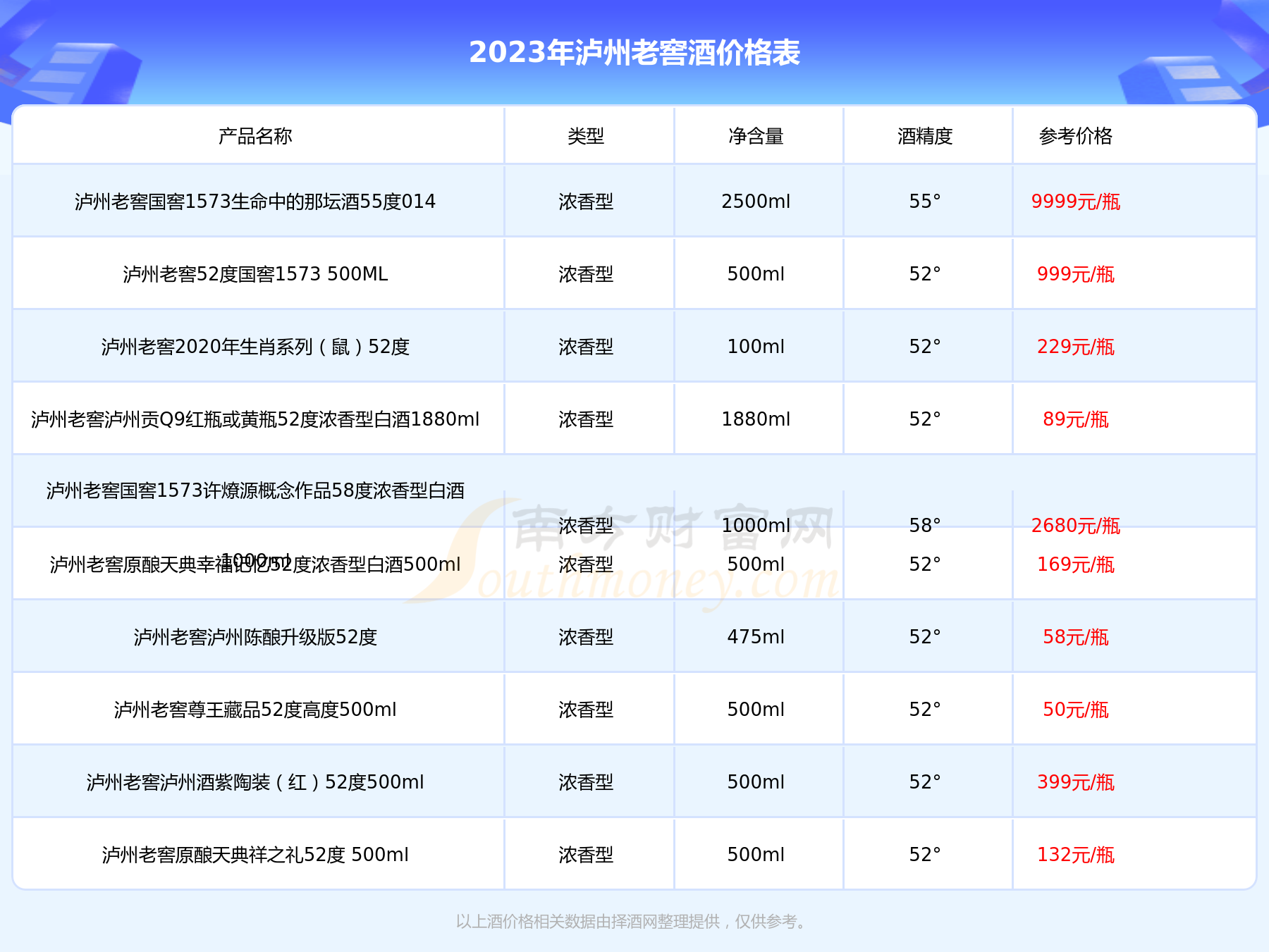This screenshot has width=1269, height=952.
Task: Select the 净含量 column header
Action: pos(756,136)
